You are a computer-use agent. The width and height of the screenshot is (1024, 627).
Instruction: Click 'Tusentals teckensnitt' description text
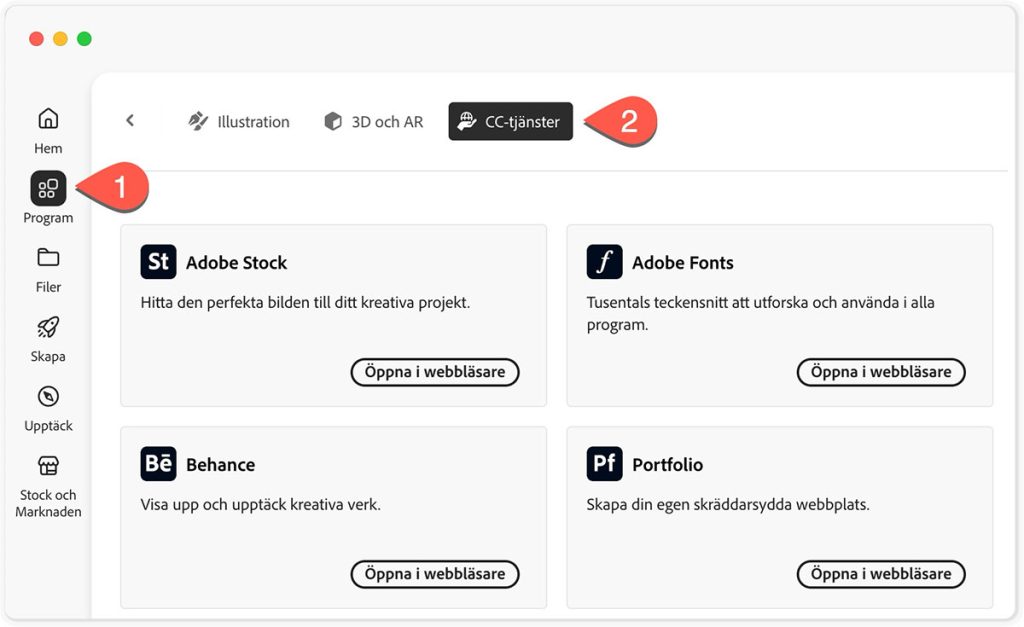coord(760,314)
